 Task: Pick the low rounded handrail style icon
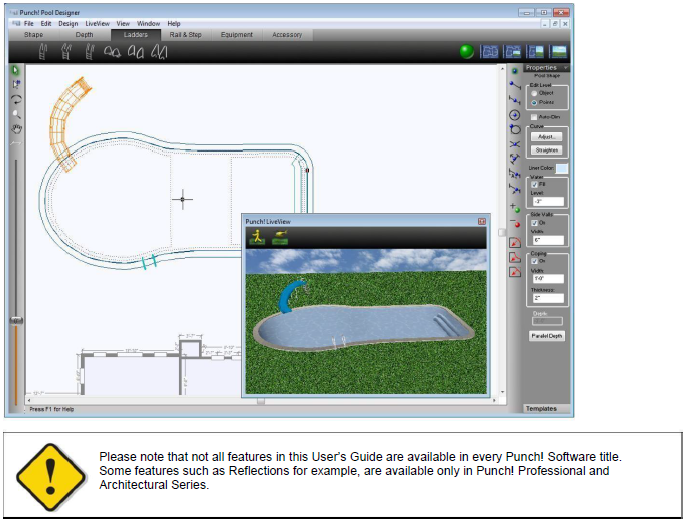click(x=112, y=52)
